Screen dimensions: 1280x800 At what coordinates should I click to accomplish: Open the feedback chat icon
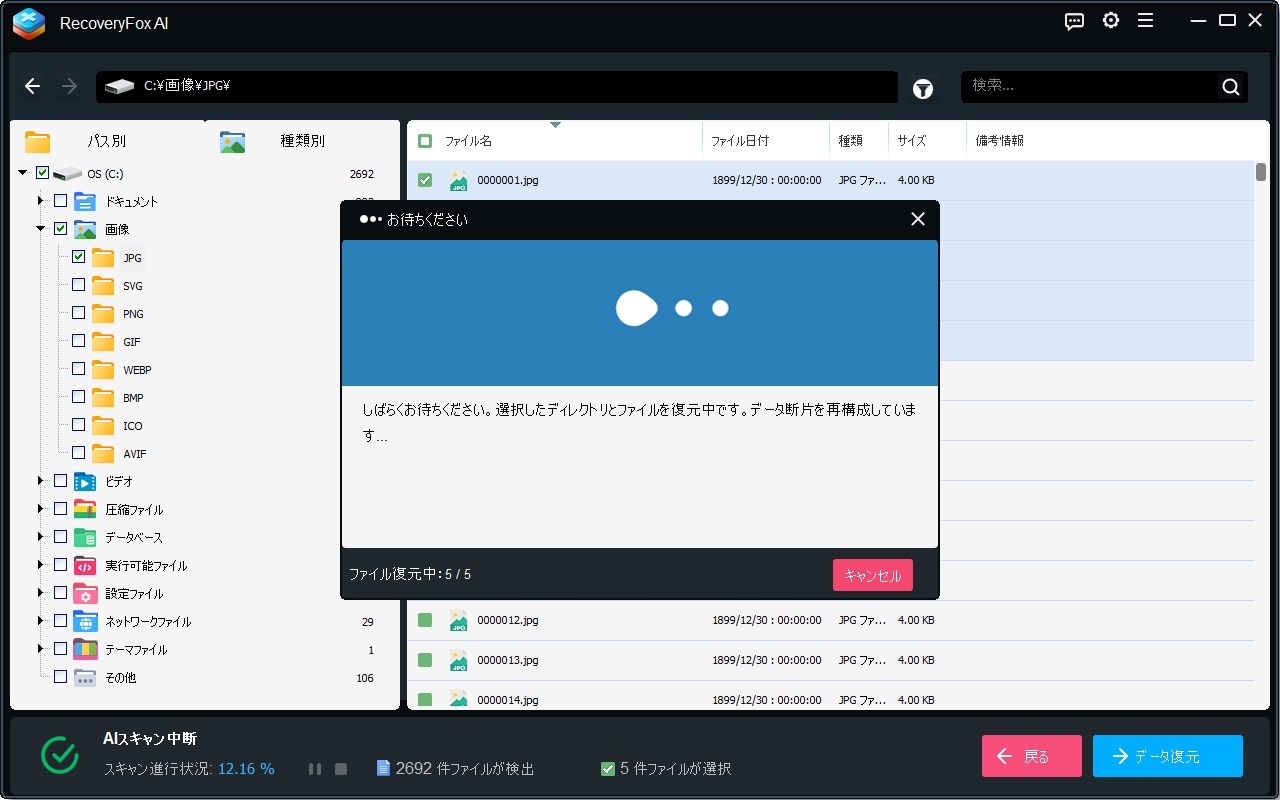tap(1073, 20)
